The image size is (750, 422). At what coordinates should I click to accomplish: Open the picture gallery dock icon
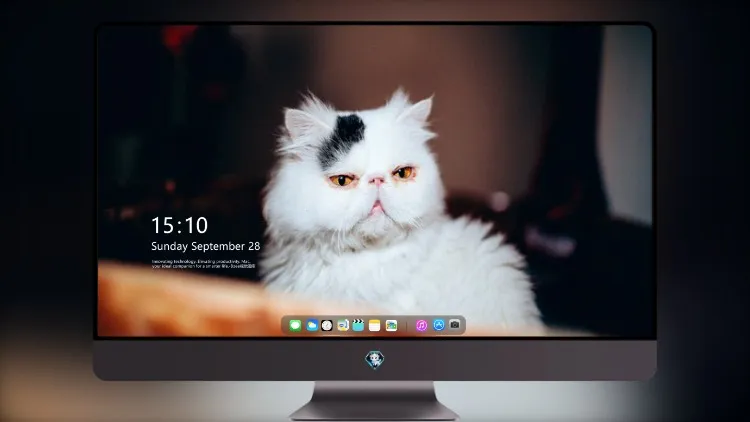(391, 325)
